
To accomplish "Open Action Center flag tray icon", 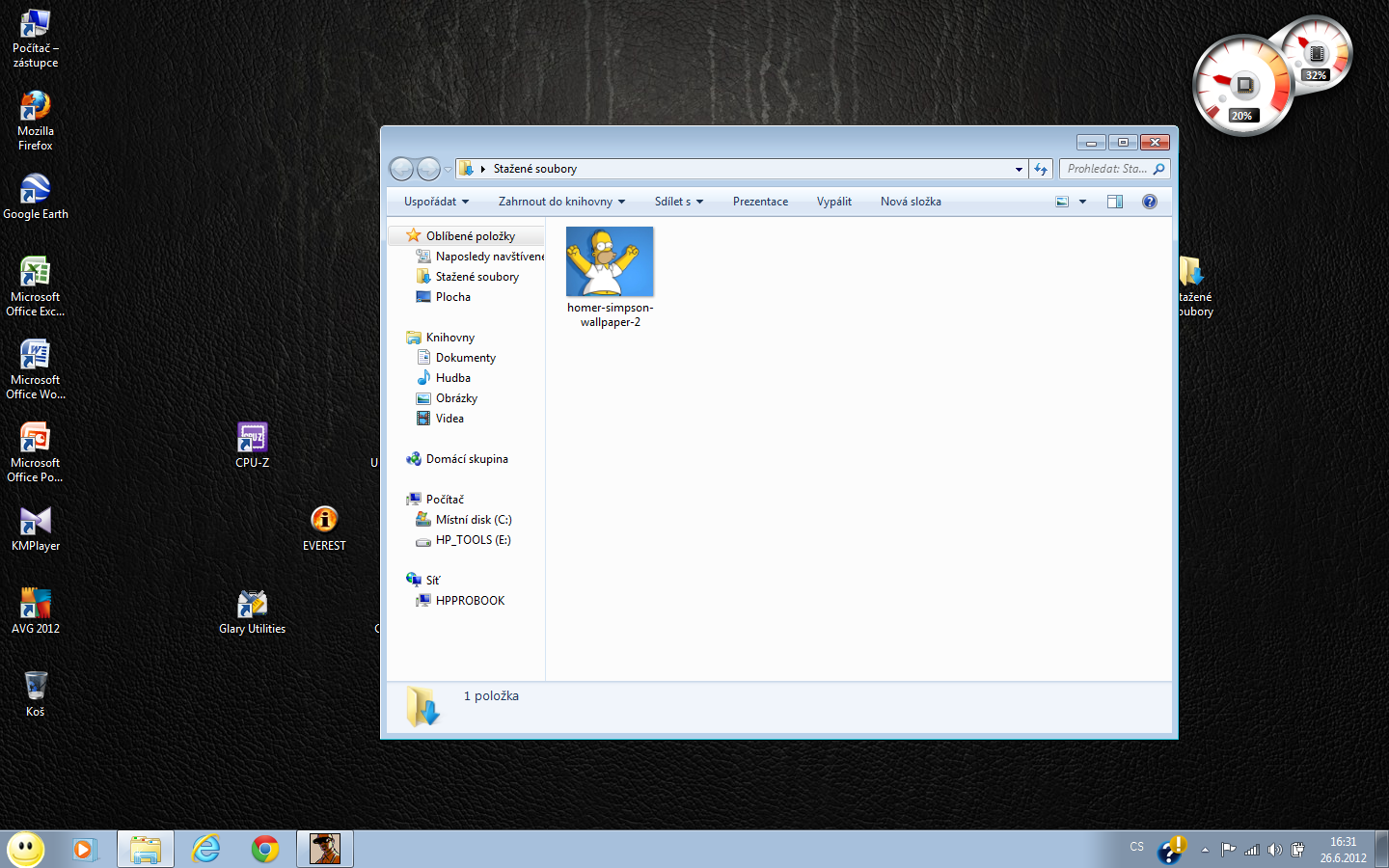I will click(1228, 850).
